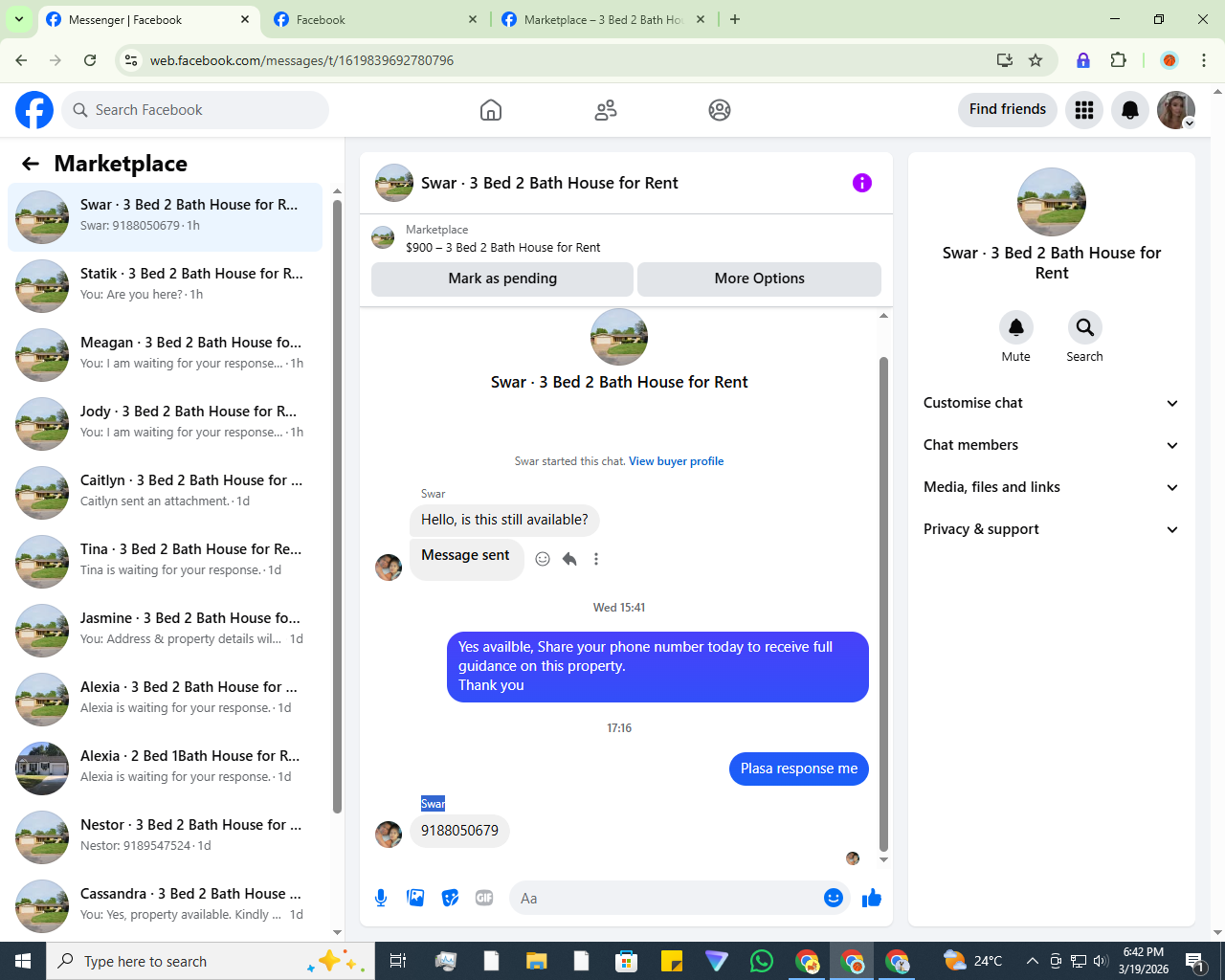
Task: Show hidden system tray icons
Action: pos(1032,961)
